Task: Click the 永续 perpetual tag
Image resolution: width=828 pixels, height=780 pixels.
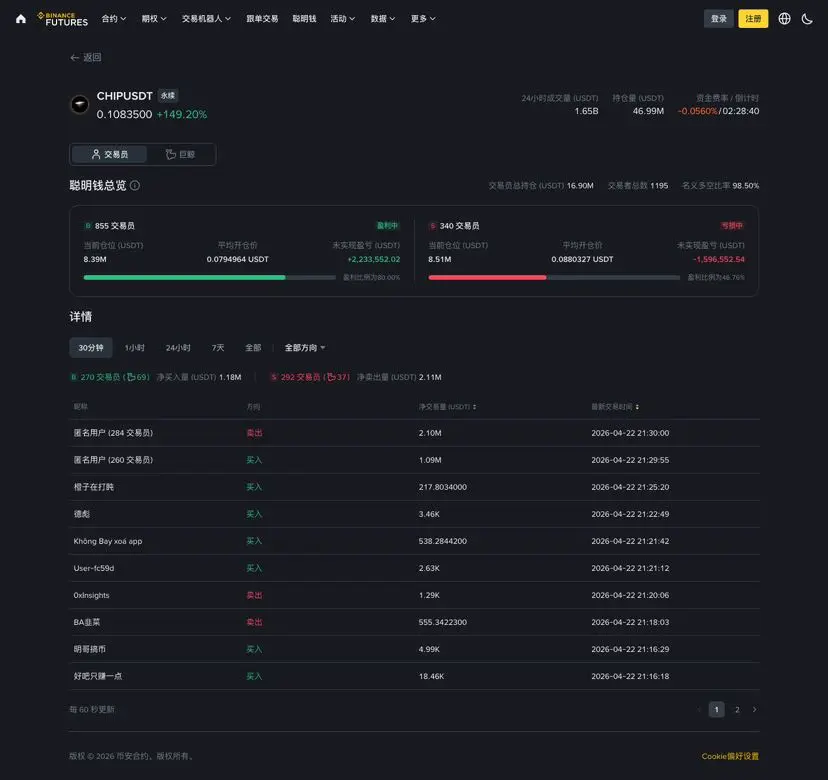Action: 168,96
